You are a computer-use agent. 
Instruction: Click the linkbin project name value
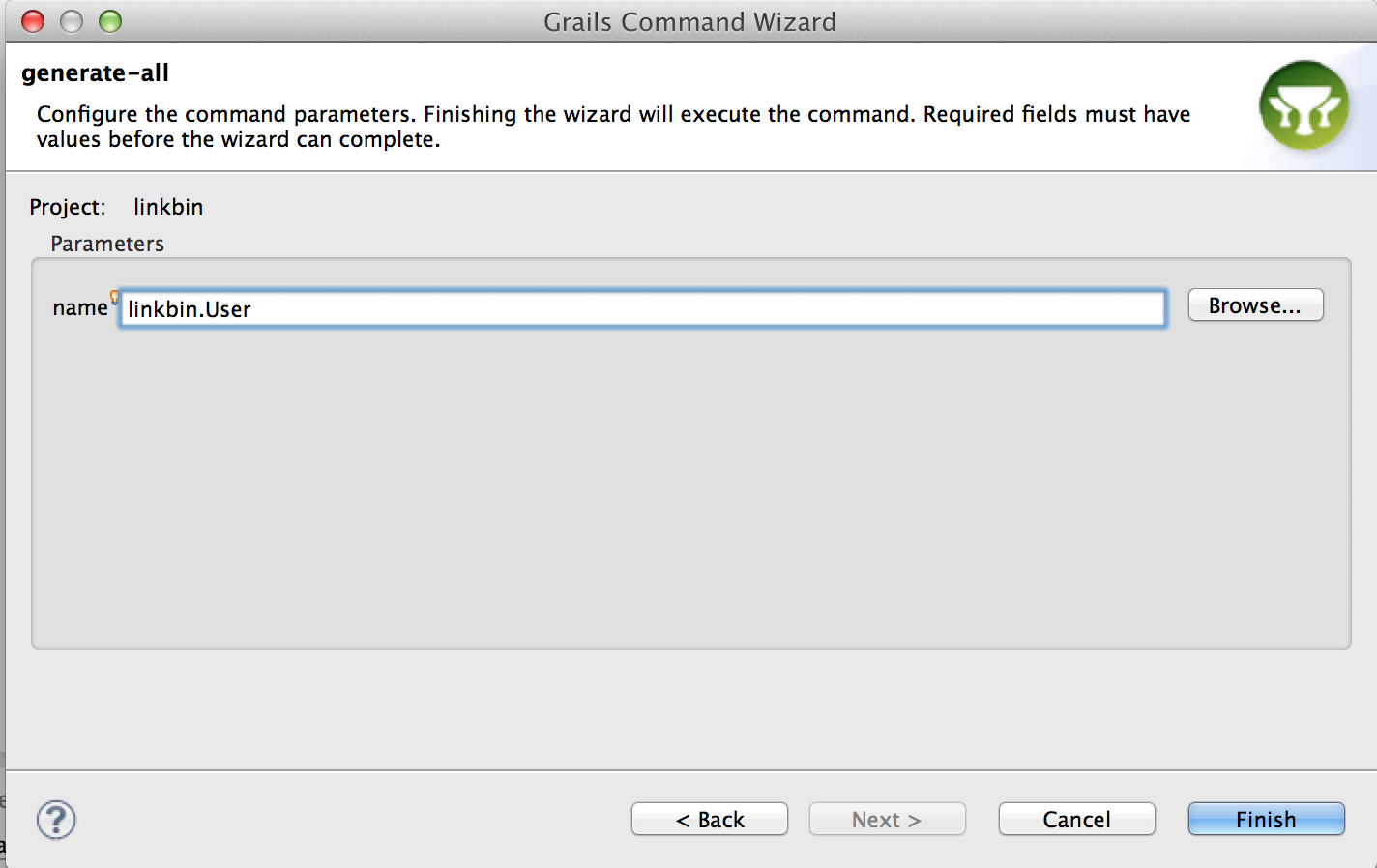[168, 207]
